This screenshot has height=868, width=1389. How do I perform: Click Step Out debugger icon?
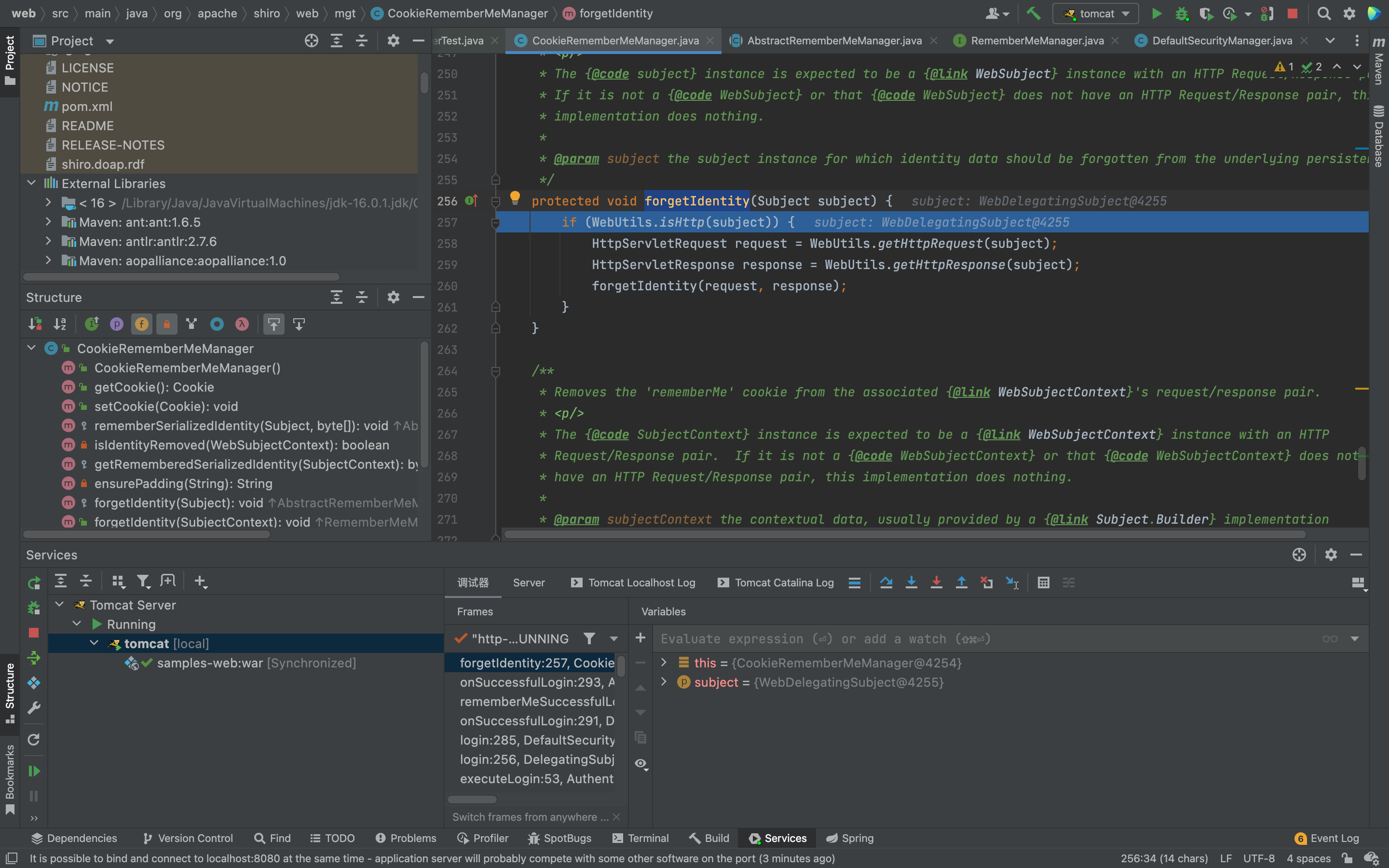pyautogui.click(x=961, y=583)
